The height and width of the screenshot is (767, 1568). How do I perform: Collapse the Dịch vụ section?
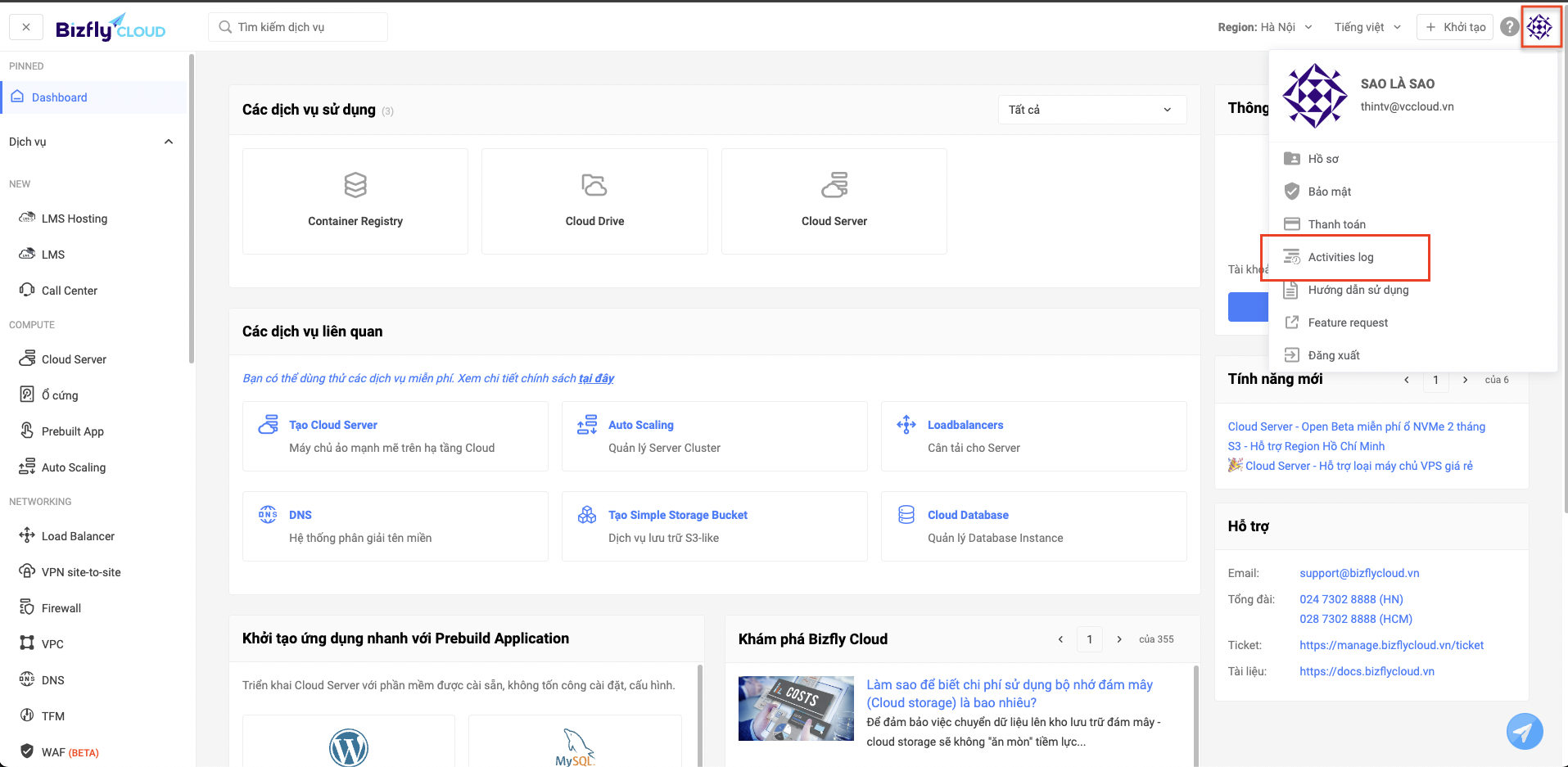[x=169, y=142]
